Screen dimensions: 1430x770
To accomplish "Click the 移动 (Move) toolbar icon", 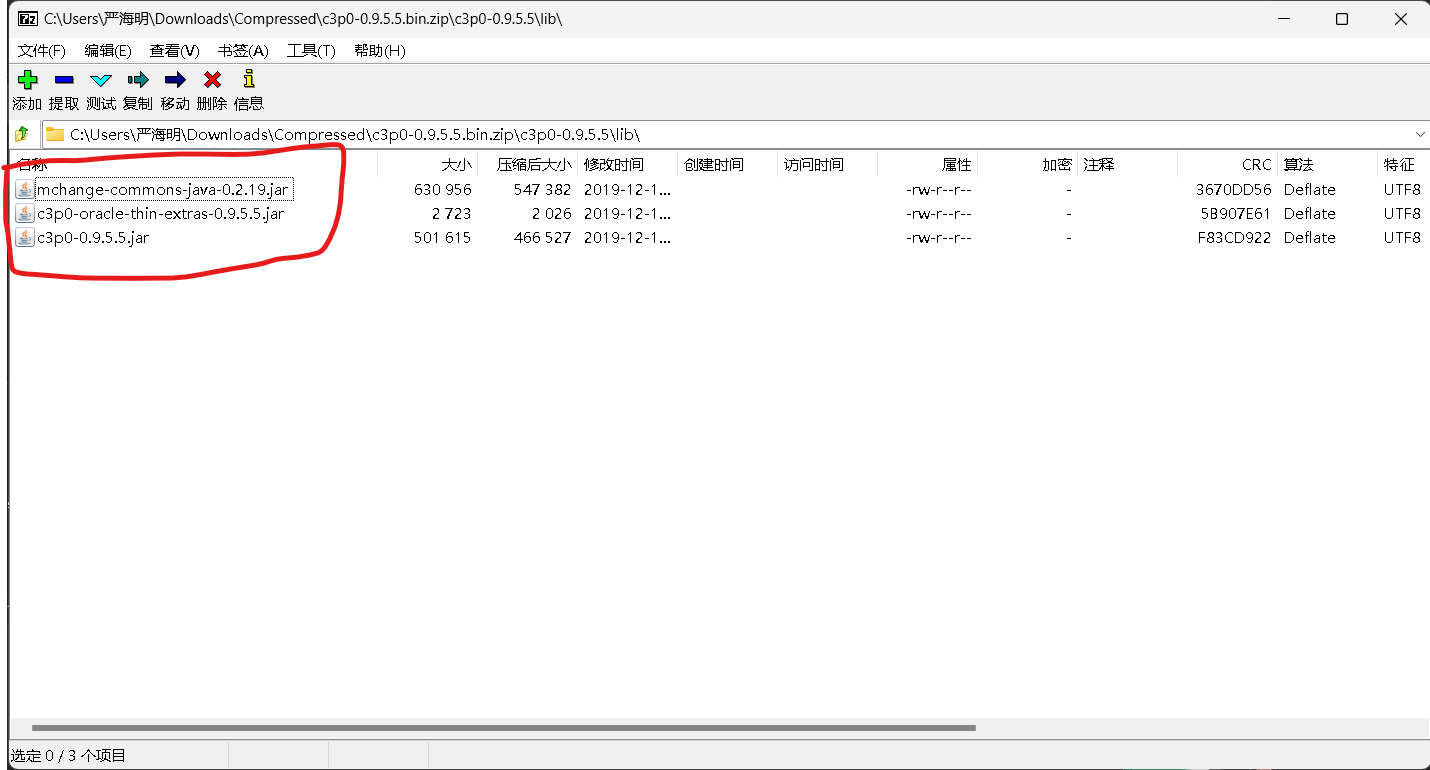I will point(174,80).
